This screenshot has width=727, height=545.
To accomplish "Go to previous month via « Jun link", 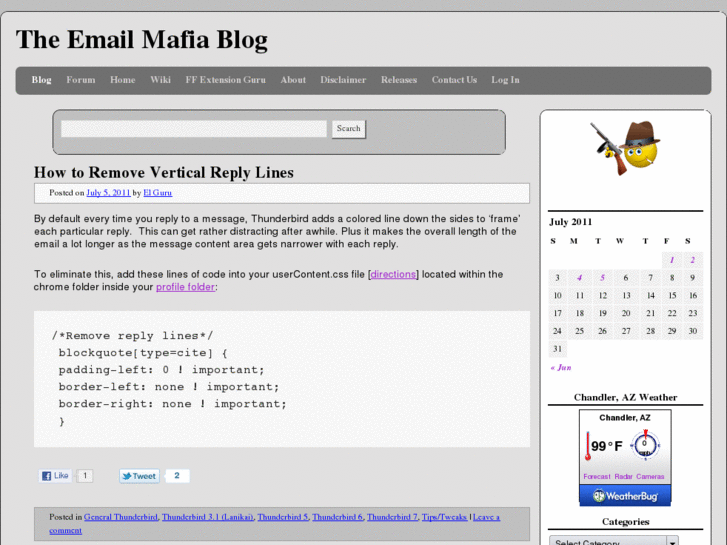I will pos(561,367).
